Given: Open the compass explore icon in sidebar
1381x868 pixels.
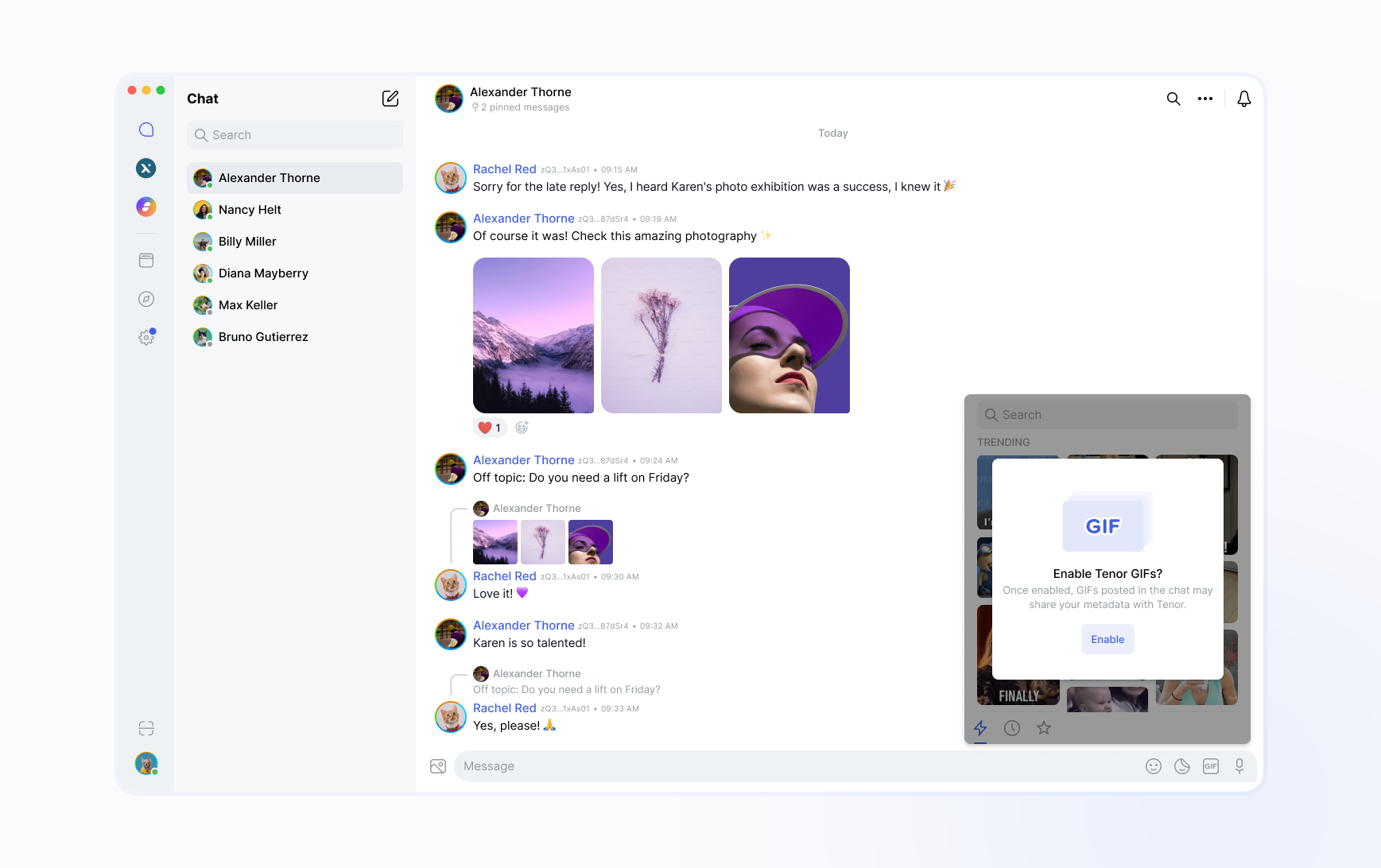Looking at the screenshot, I should coord(146,299).
